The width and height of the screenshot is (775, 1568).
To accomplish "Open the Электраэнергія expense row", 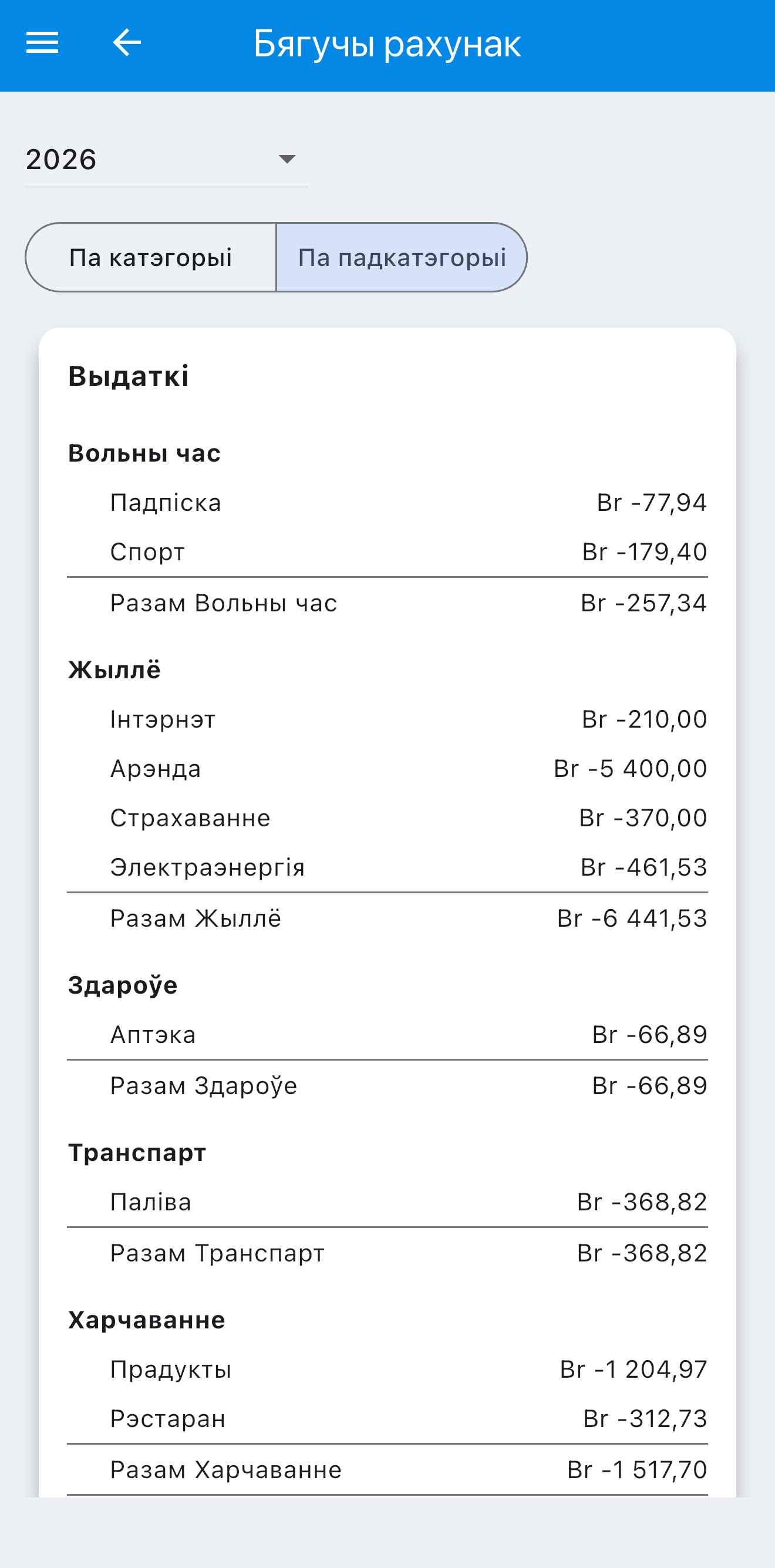I will tap(387, 867).
